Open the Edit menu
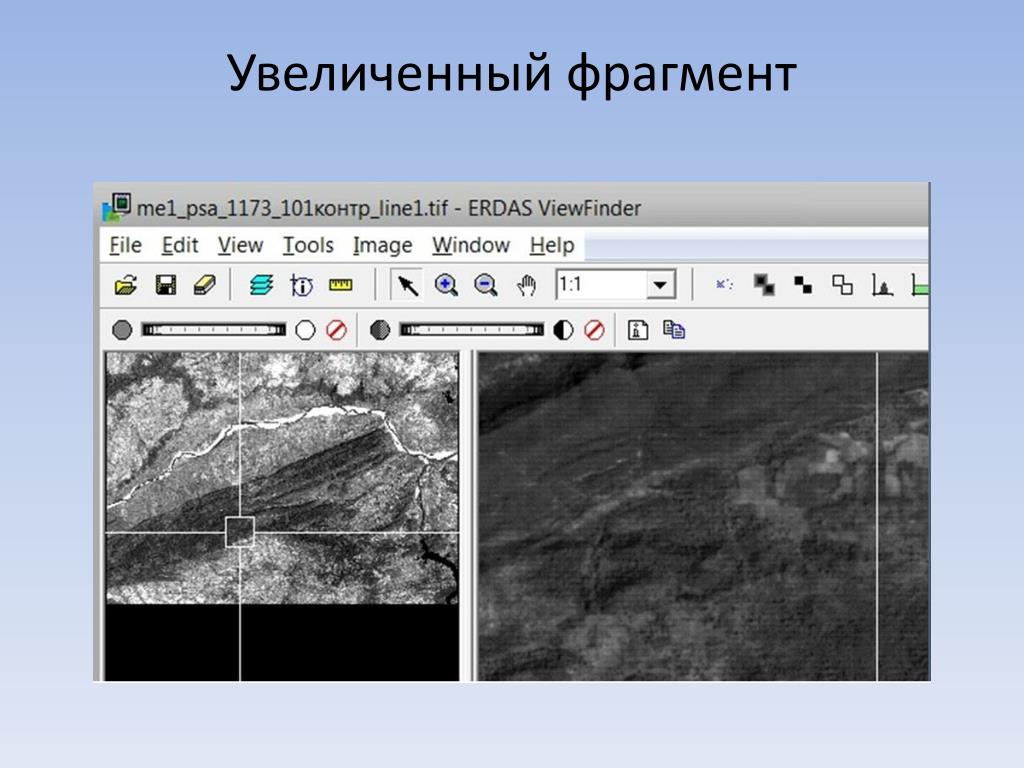Viewport: 1024px width, 768px height. (x=180, y=246)
